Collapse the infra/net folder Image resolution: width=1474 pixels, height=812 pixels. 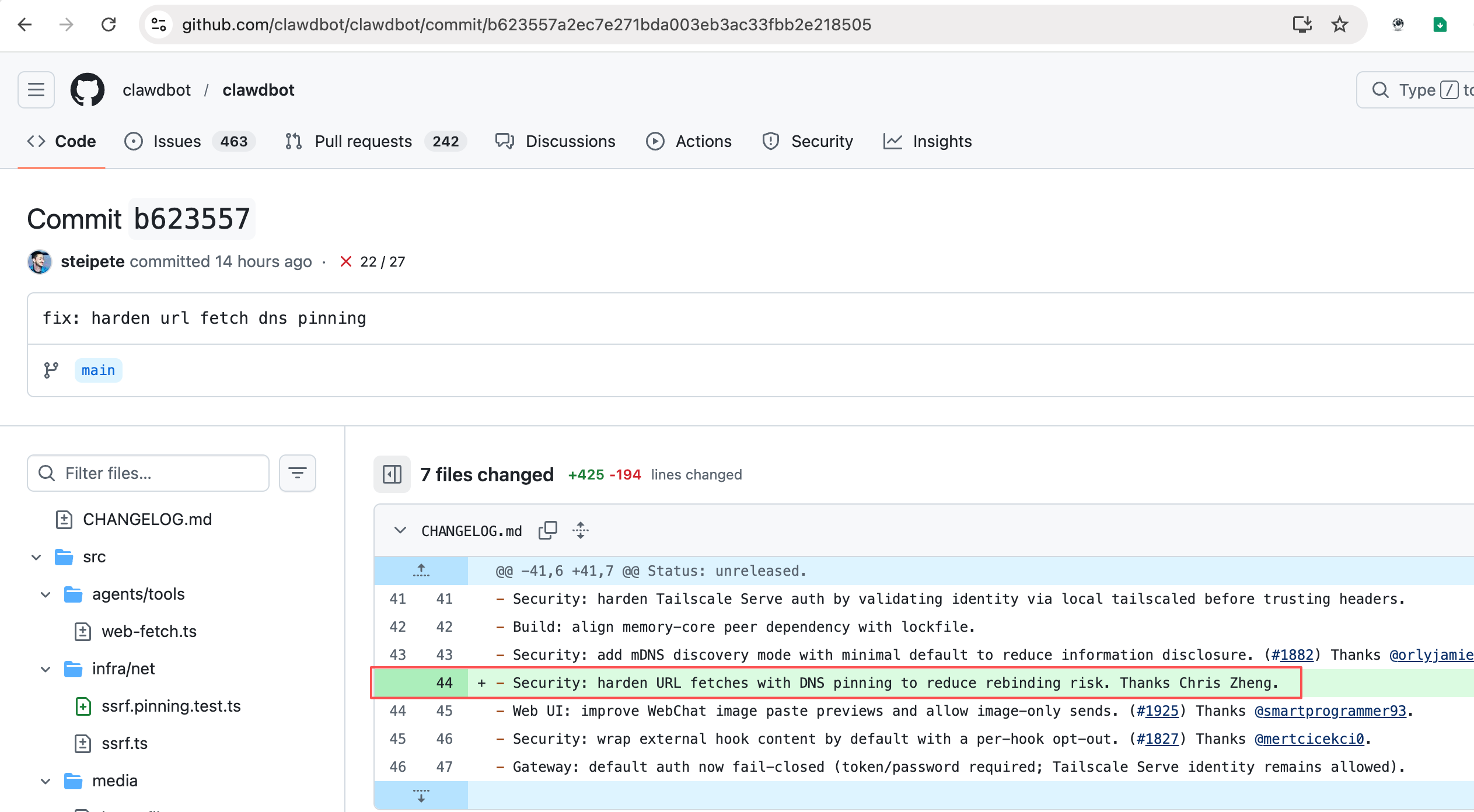pyautogui.click(x=46, y=669)
